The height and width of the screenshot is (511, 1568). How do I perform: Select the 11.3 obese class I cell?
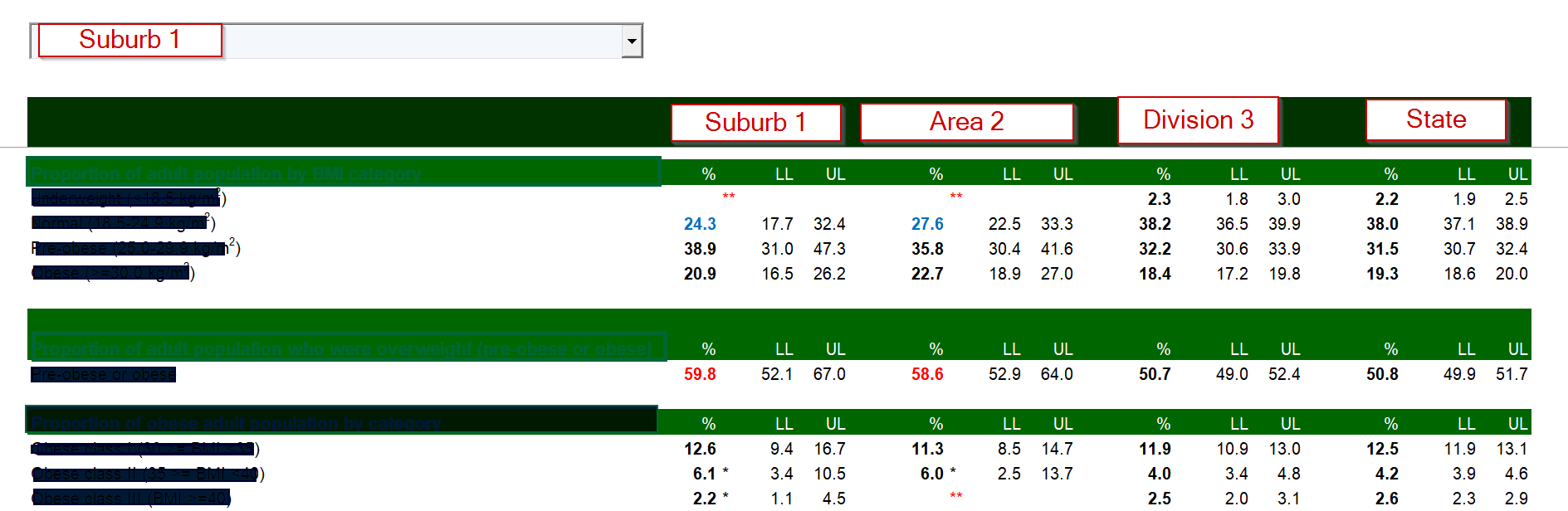[927, 449]
